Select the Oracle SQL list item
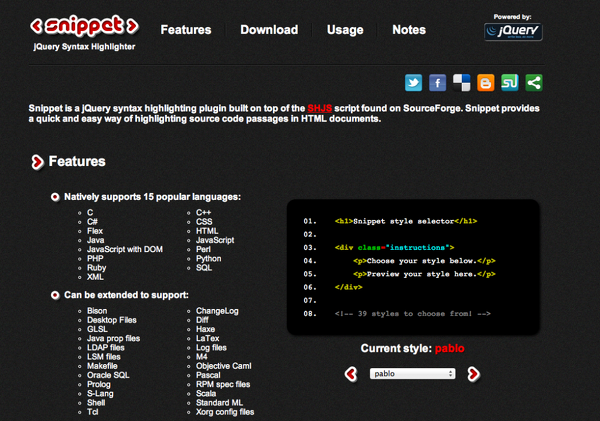600x421 pixels. click(x=108, y=375)
